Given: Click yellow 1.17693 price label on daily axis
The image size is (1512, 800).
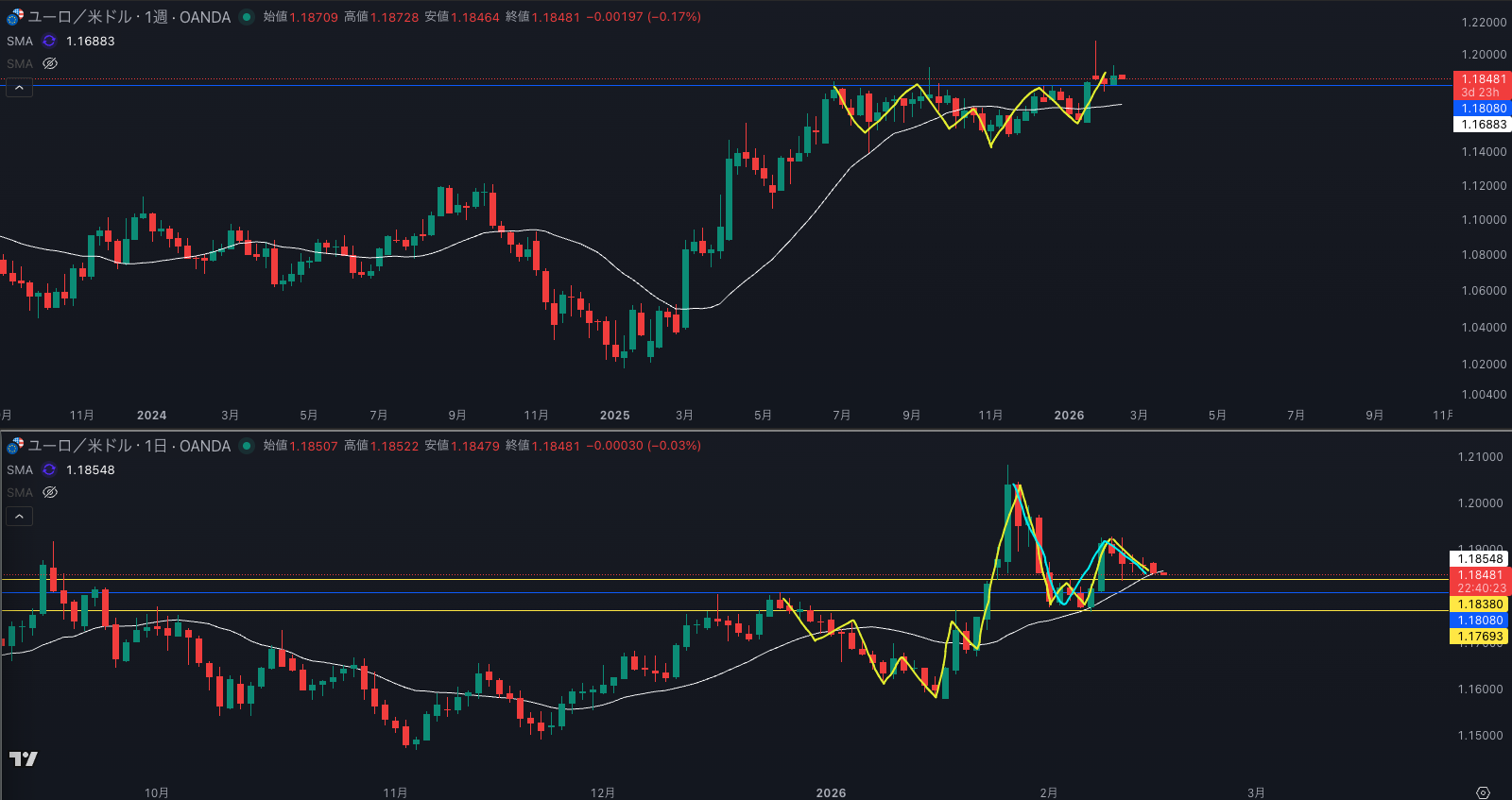Looking at the screenshot, I should coord(1479,637).
